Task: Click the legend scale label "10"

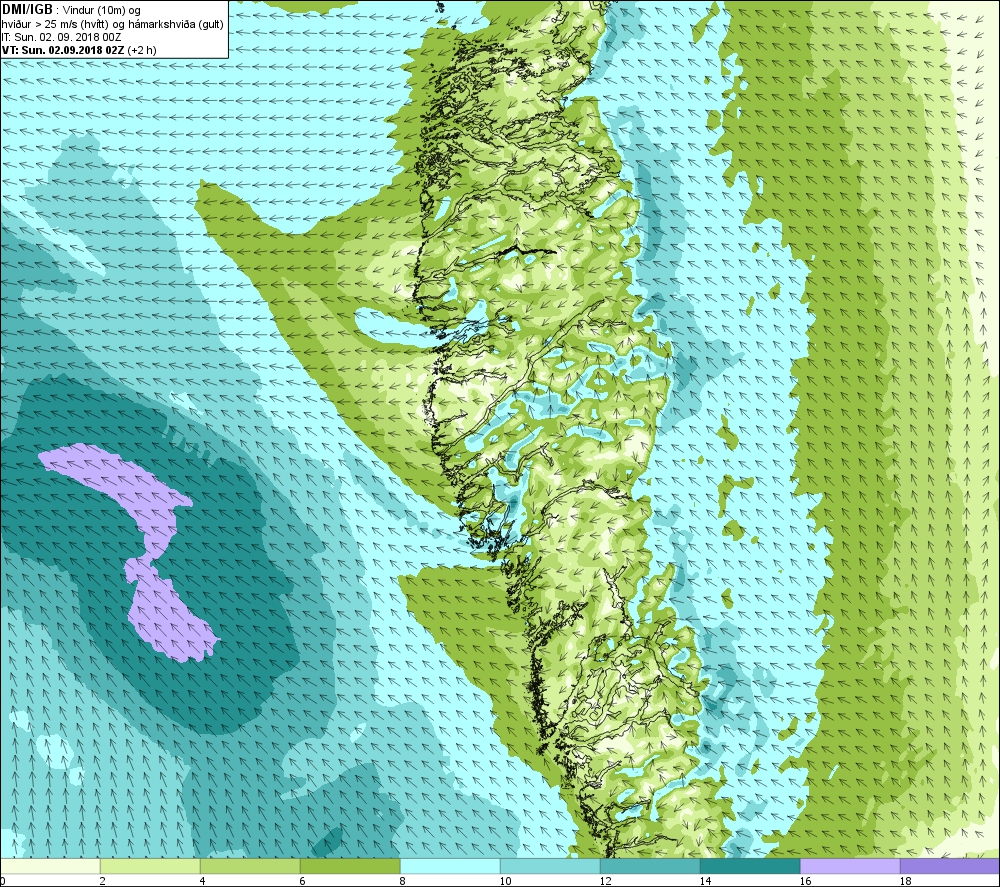Action: click(505, 881)
